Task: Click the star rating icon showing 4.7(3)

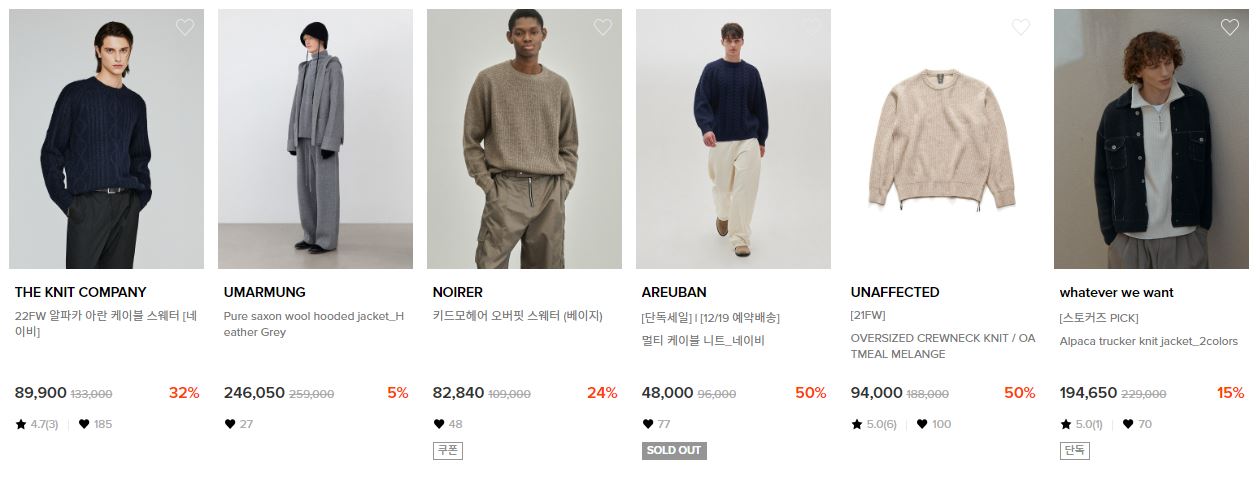Action: click(x=21, y=424)
